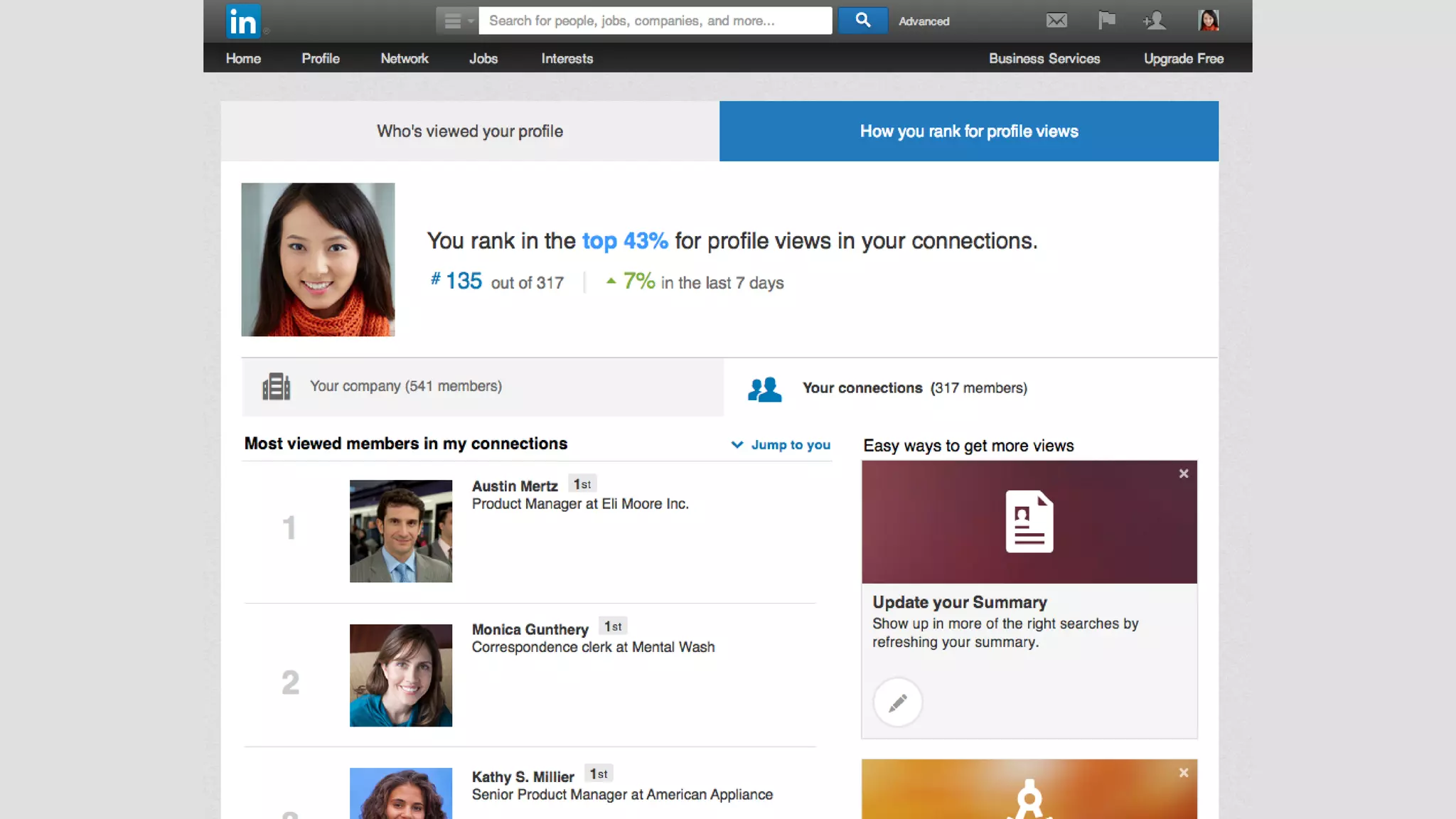
Task: Open the messages envelope icon
Action: 1056,21
